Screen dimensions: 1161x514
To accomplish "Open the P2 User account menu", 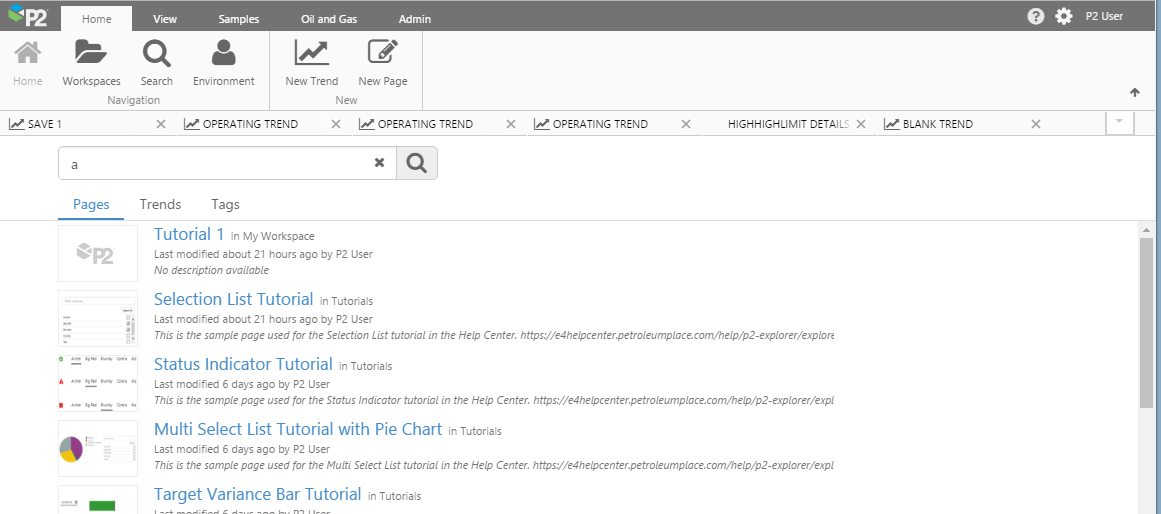I will 1104,16.
